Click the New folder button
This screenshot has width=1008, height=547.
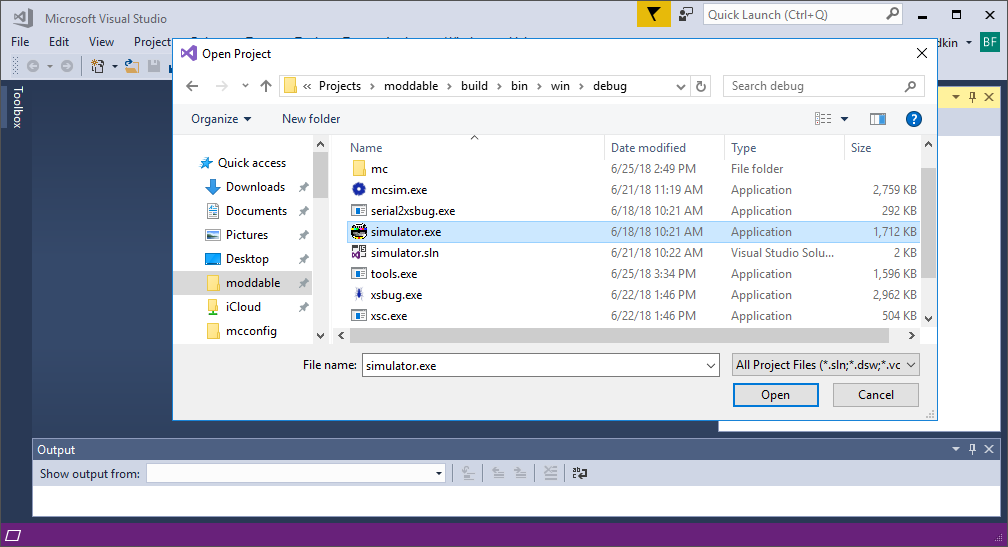point(311,119)
